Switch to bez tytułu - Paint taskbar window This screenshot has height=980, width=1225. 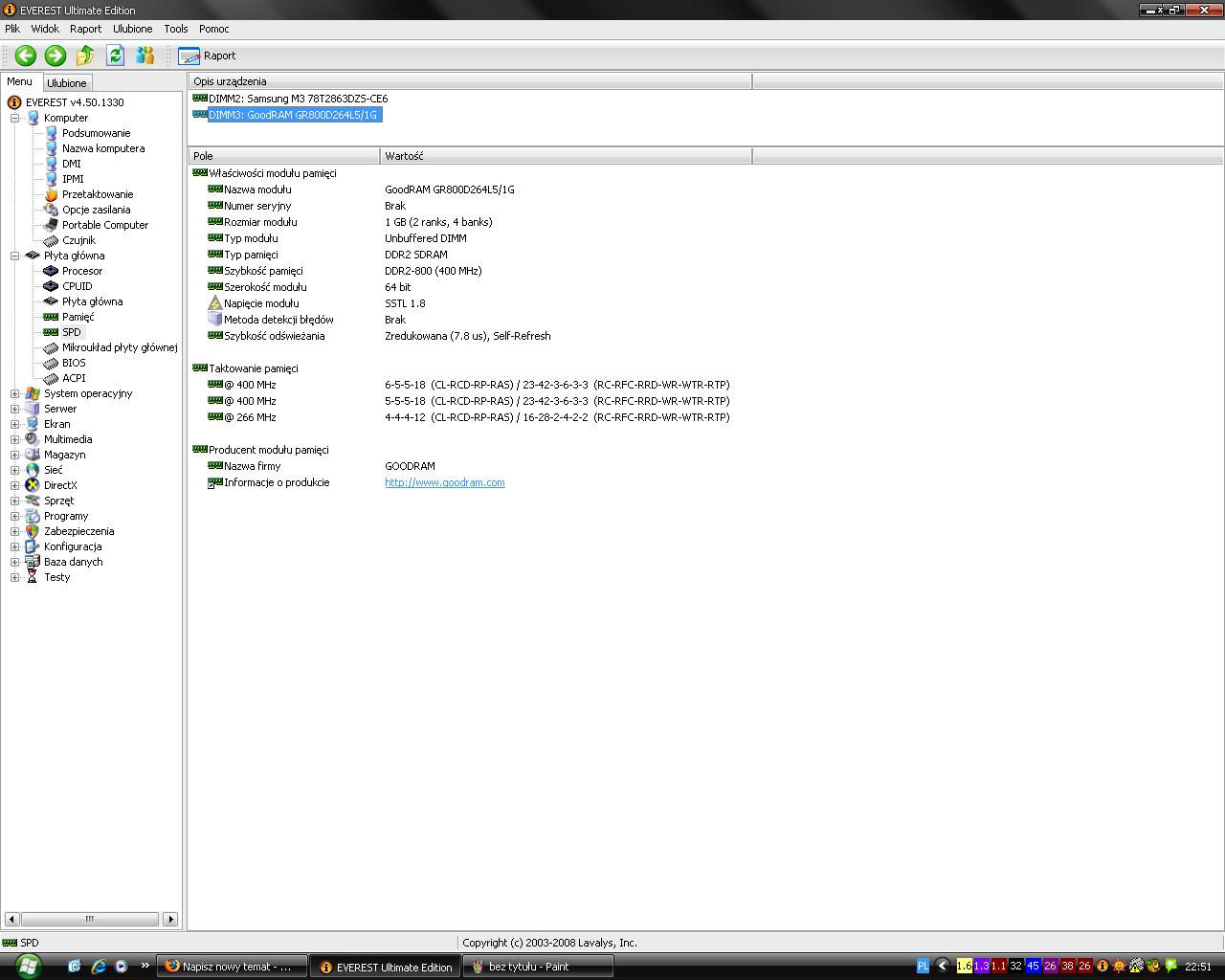(x=538, y=967)
